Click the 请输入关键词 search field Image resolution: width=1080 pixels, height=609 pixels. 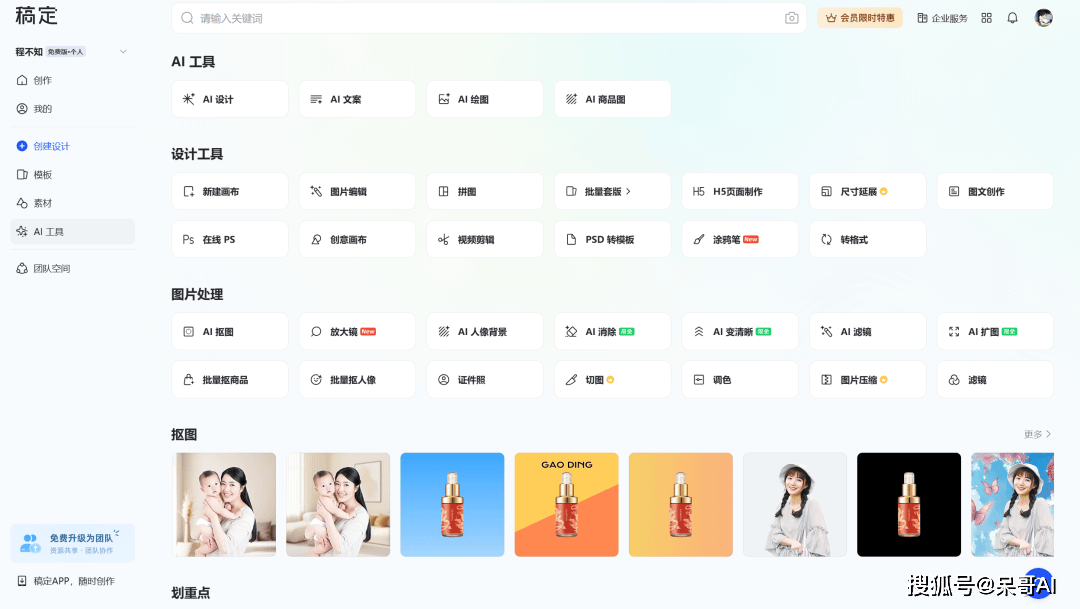480,18
